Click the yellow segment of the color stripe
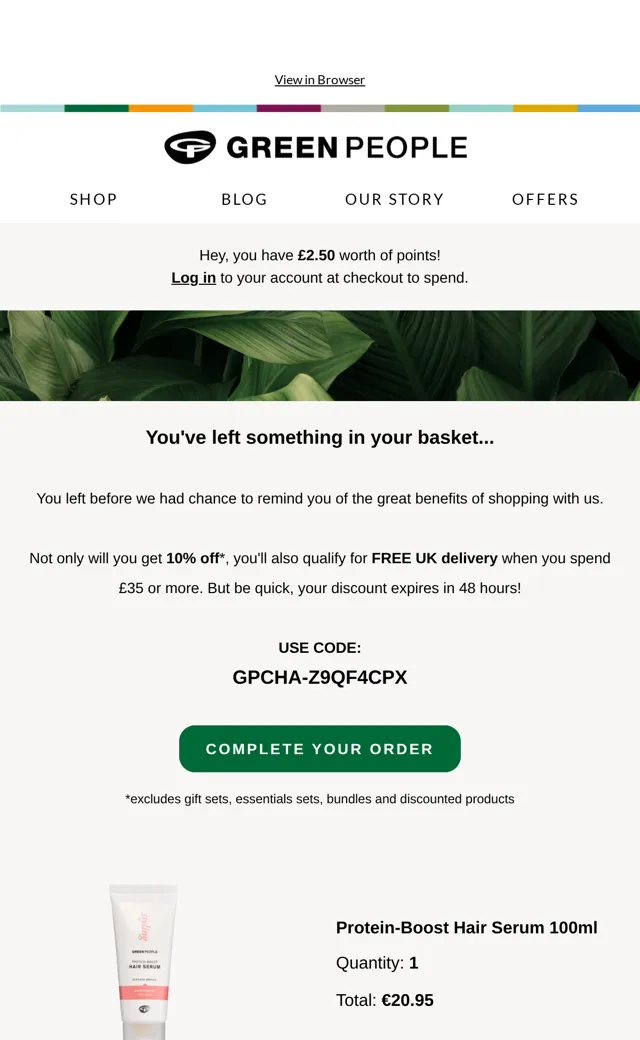The image size is (640, 1040). pyautogui.click(x=545, y=108)
